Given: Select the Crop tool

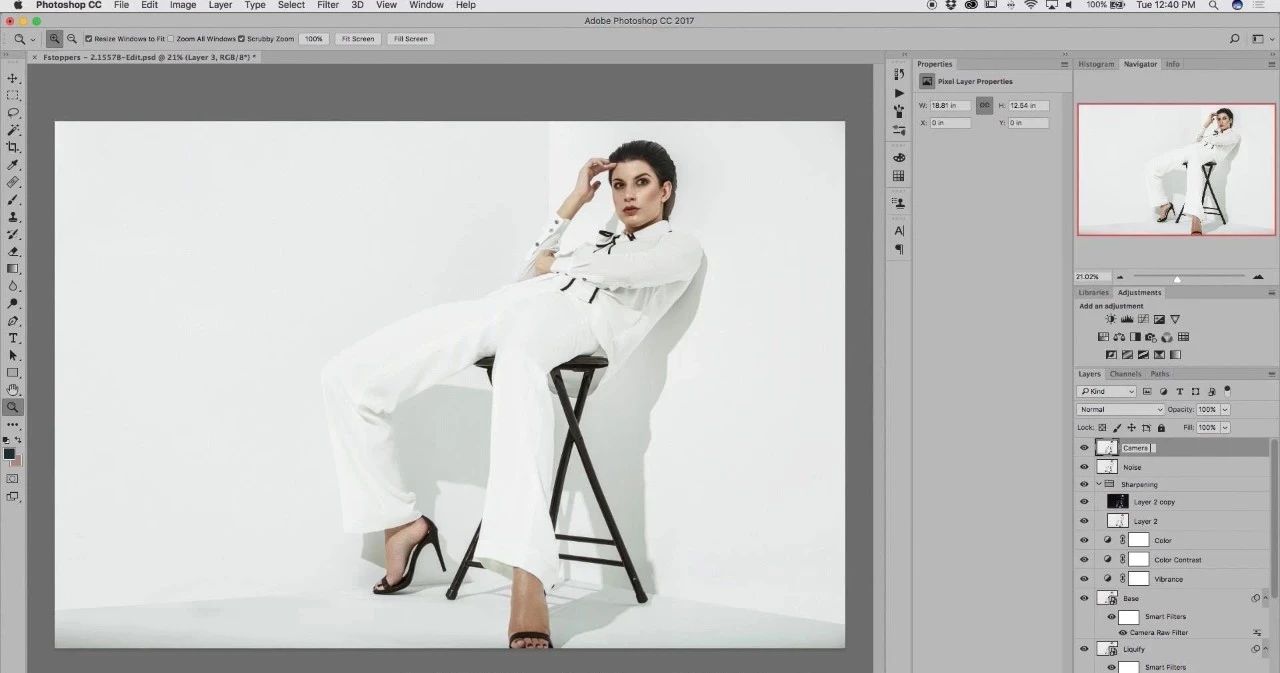Looking at the screenshot, I should (x=13, y=147).
